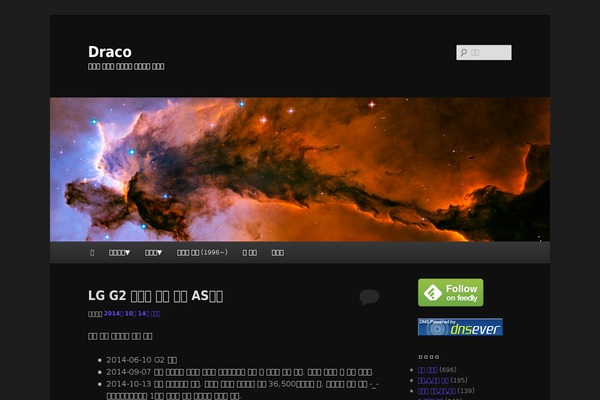Viewport: 600px width, 400px height.
Task: Expand the second dropdown menu with arrow
Action: click(153, 253)
